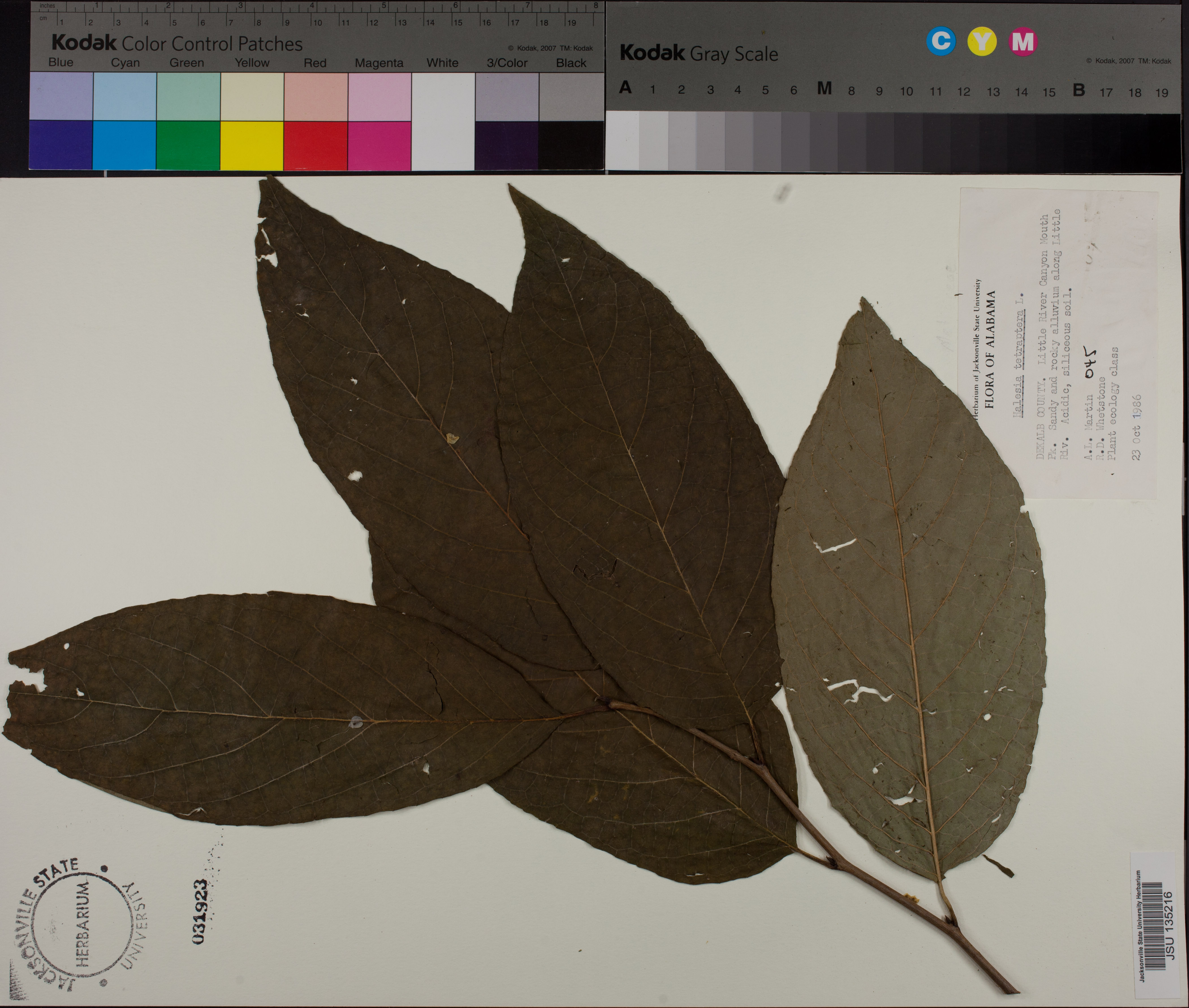The width and height of the screenshot is (1189, 1008).
Task: Click the centimeter ruler's 'cm' marking
Action: click(x=44, y=19)
